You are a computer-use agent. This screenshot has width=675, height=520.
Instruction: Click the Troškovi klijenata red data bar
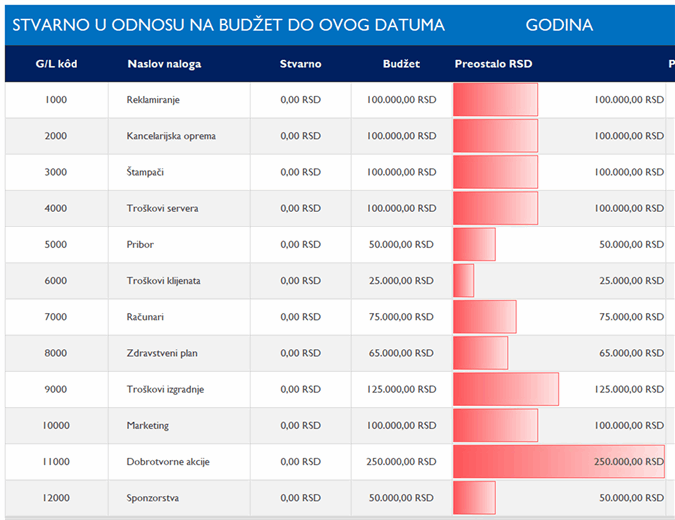(464, 280)
